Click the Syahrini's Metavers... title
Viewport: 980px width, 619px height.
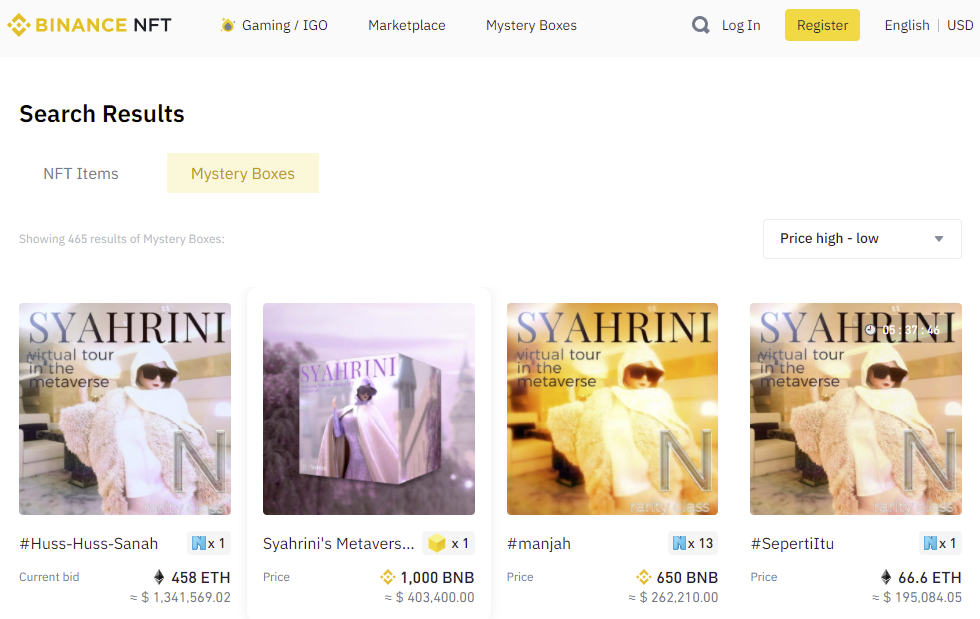click(x=338, y=543)
